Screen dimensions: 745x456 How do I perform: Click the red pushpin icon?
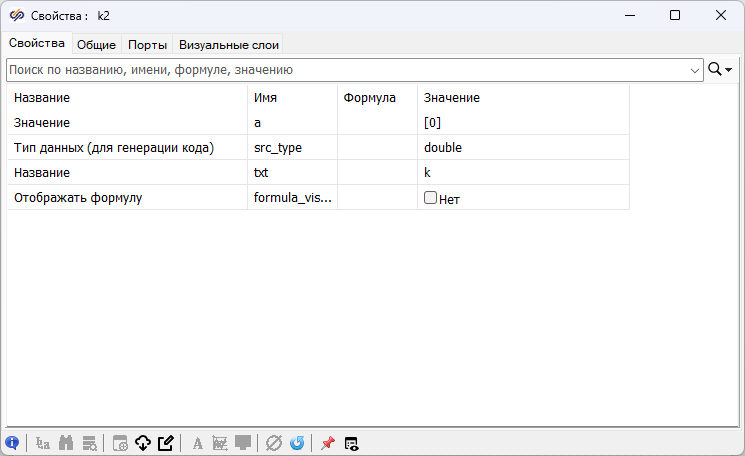pos(327,443)
